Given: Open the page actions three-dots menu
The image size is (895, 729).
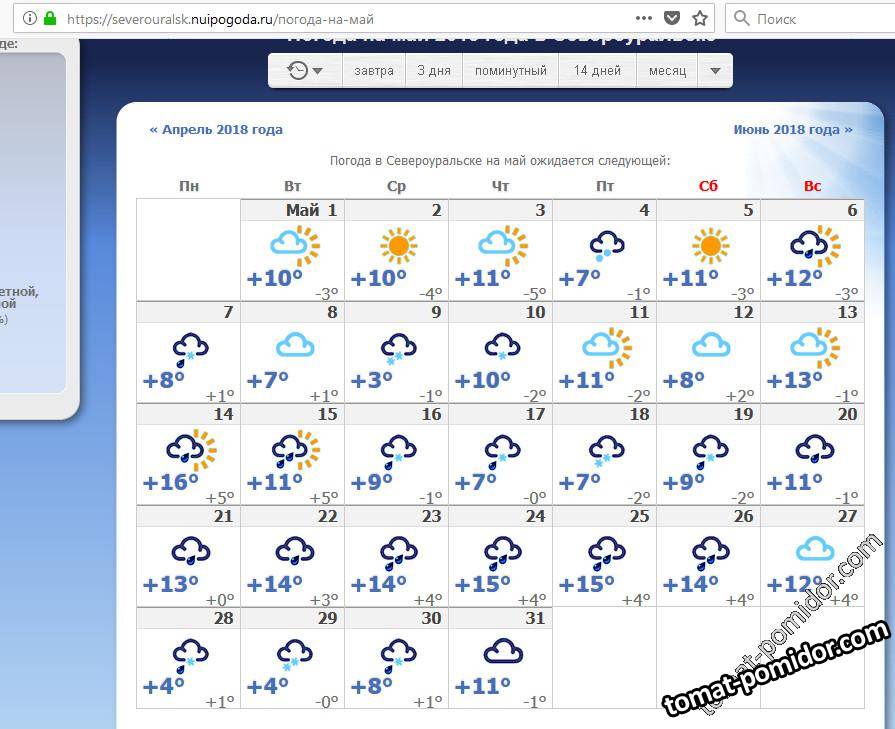Looking at the screenshot, I should point(644,18).
